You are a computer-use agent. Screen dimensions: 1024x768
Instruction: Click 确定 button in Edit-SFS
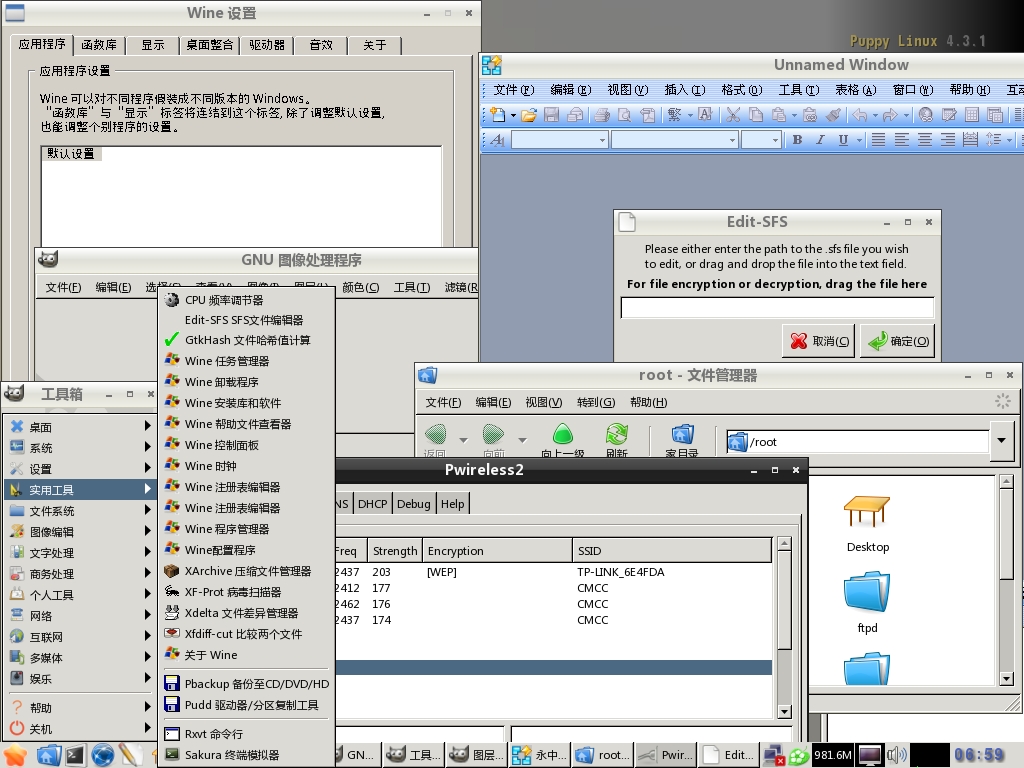click(x=897, y=341)
